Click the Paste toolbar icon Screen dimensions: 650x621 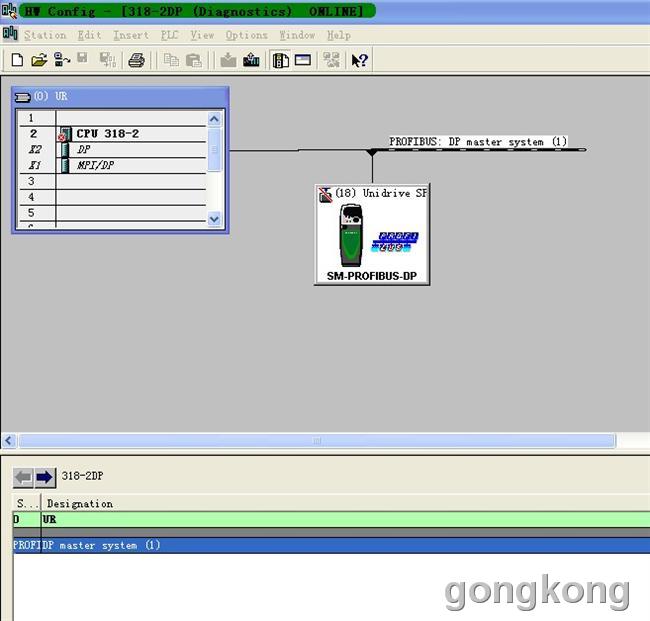coord(193,61)
